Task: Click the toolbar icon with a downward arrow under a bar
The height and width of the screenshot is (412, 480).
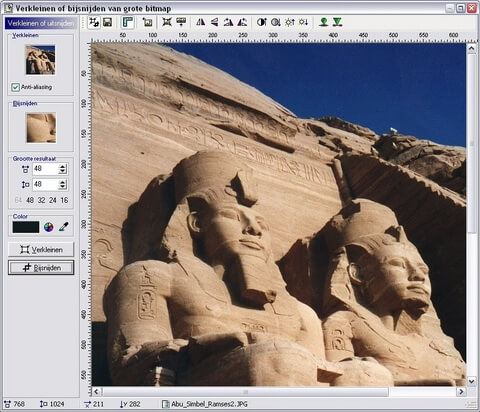Action: (181, 22)
